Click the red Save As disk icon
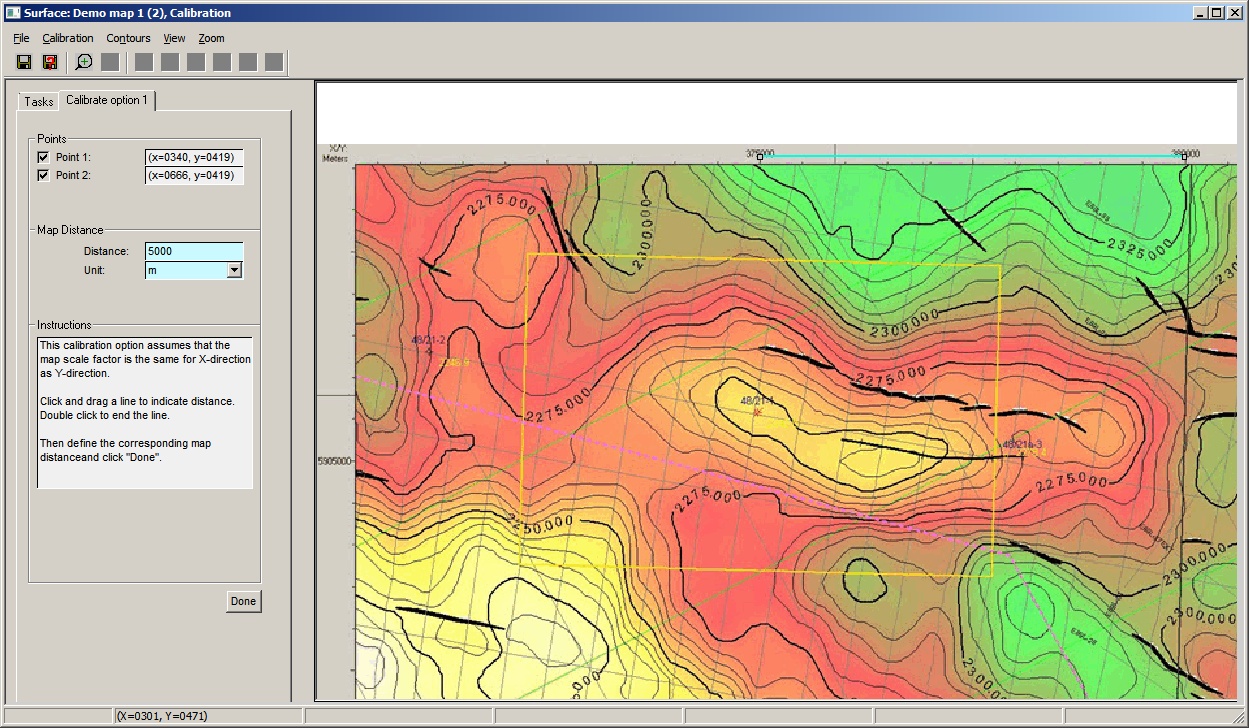The image size is (1249, 728). click(x=50, y=62)
